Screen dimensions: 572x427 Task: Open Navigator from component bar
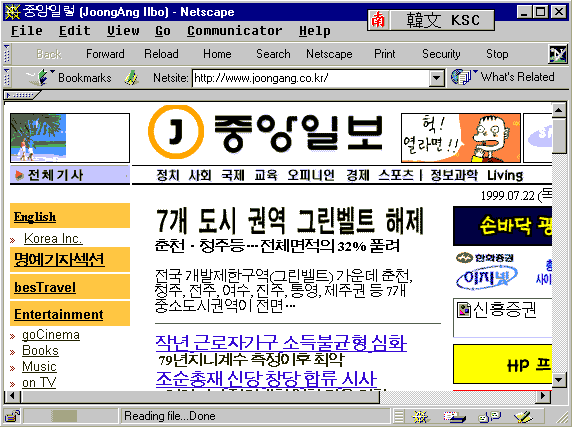[420, 416]
